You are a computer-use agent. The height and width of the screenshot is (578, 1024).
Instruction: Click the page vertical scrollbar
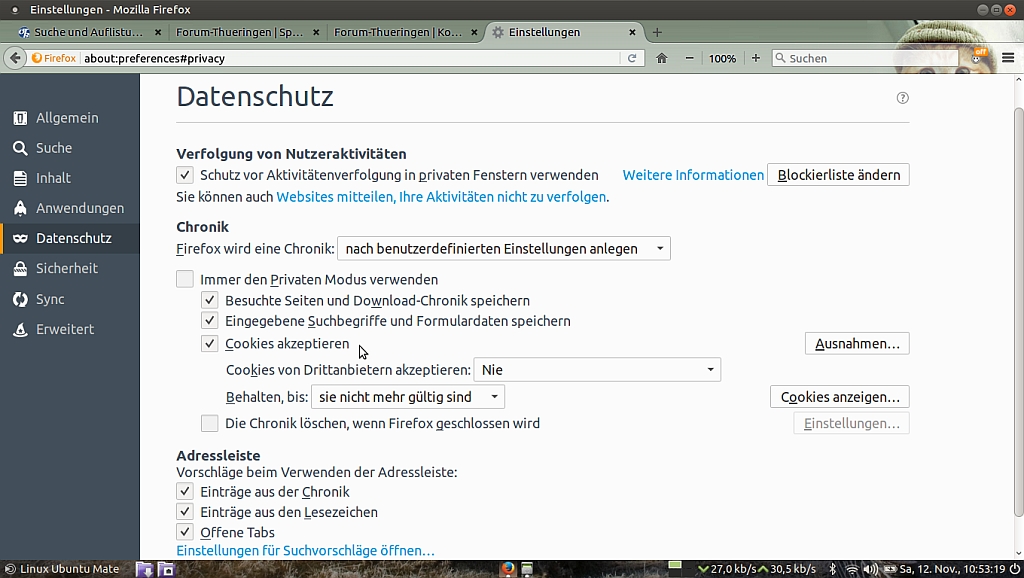point(1018,313)
